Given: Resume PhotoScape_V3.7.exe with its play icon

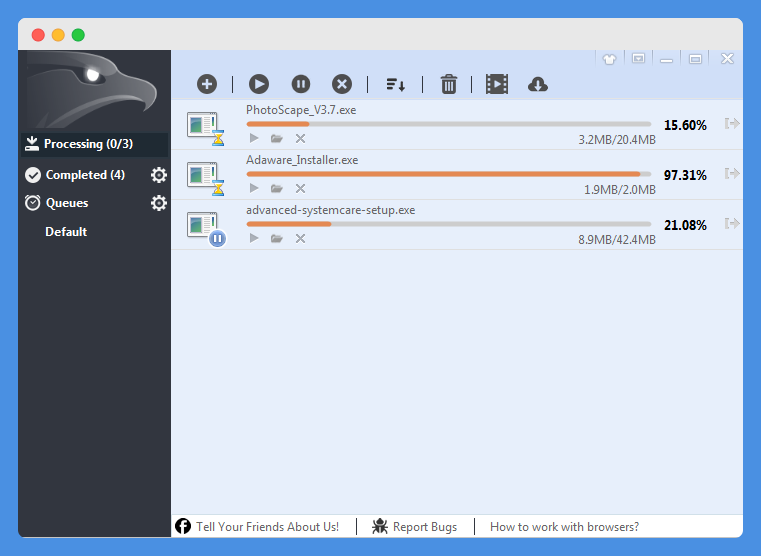Looking at the screenshot, I should click(253, 138).
